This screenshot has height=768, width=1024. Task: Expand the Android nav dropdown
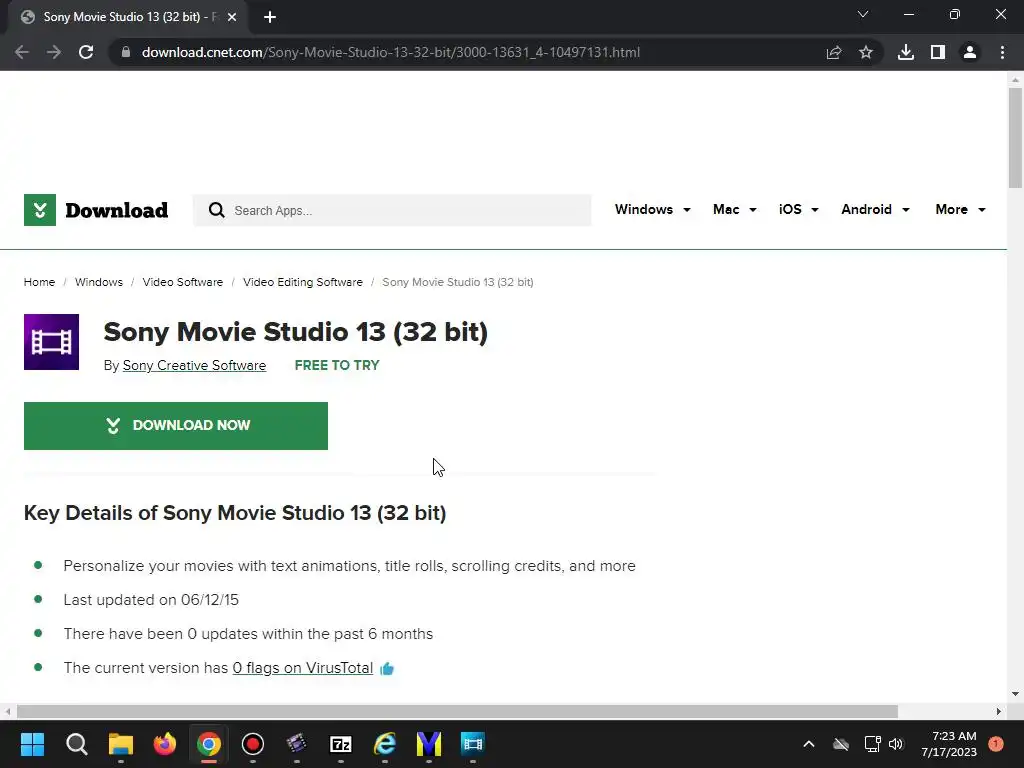pyautogui.click(x=875, y=210)
